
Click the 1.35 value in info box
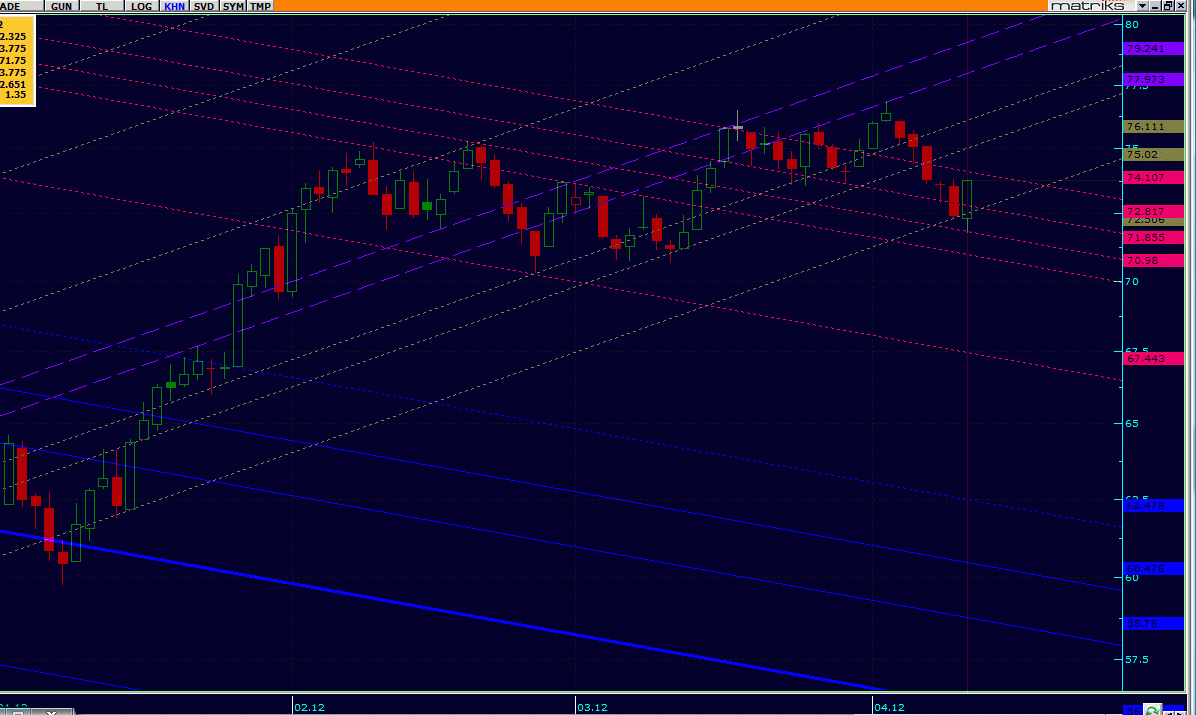(x=15, y=95)
